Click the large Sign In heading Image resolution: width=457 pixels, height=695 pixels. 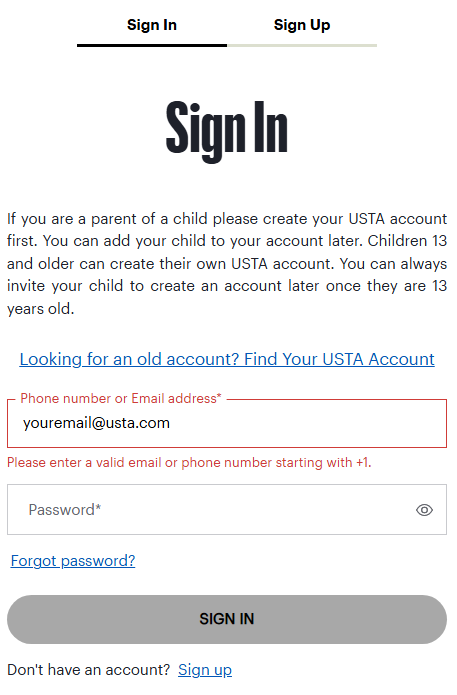pos(227,130)
